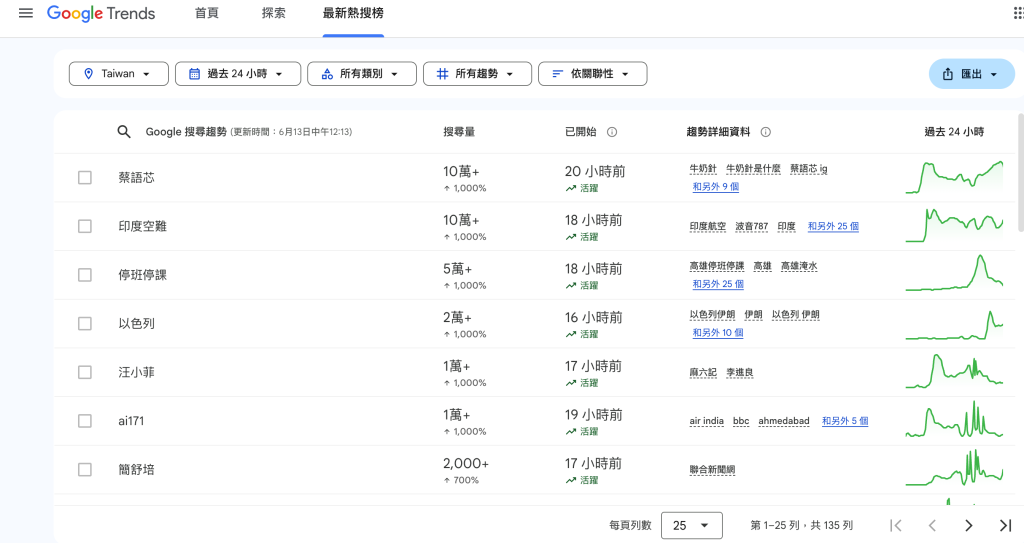Select the checkbox for ai171
Viewport: 1024px width, 543px height.
85,421
